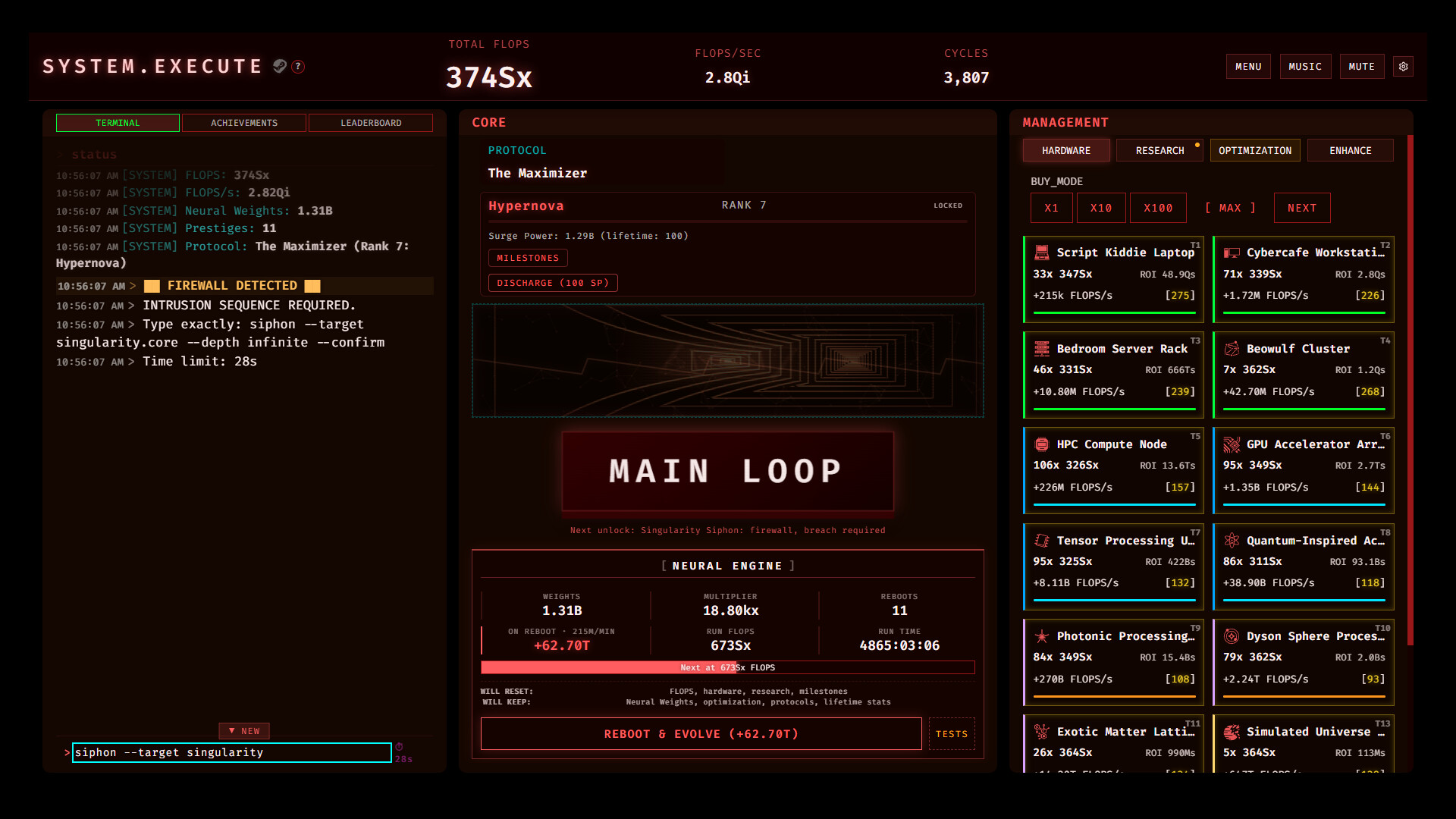This screenshot has width=1456, height=819.
Task: Open the TESTS button
Action: (952, 734)
